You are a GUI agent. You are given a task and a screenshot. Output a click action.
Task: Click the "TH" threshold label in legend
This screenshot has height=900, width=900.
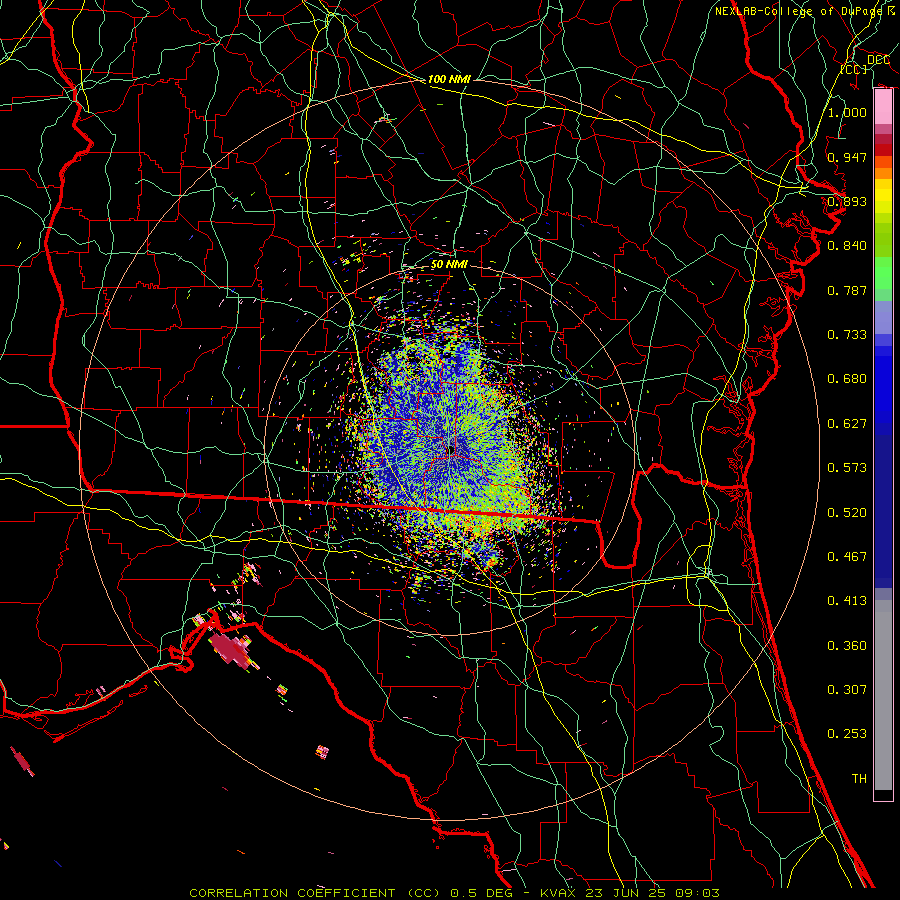pyautogui.click(x=859, y=779)
